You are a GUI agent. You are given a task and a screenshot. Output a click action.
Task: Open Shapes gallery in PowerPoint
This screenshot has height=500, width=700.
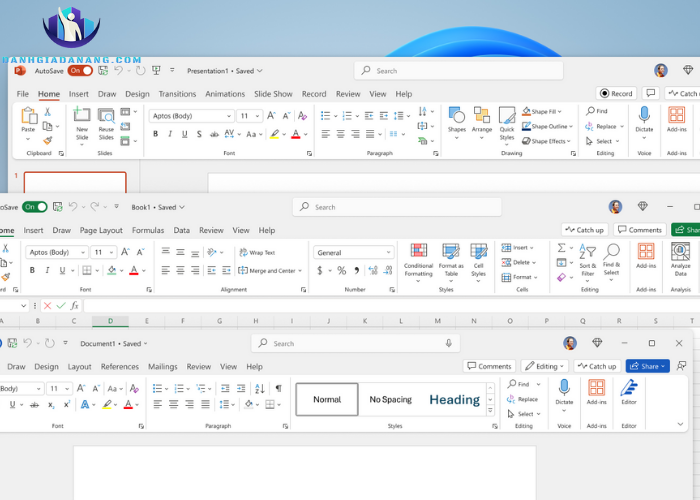(x=457, y=123)
